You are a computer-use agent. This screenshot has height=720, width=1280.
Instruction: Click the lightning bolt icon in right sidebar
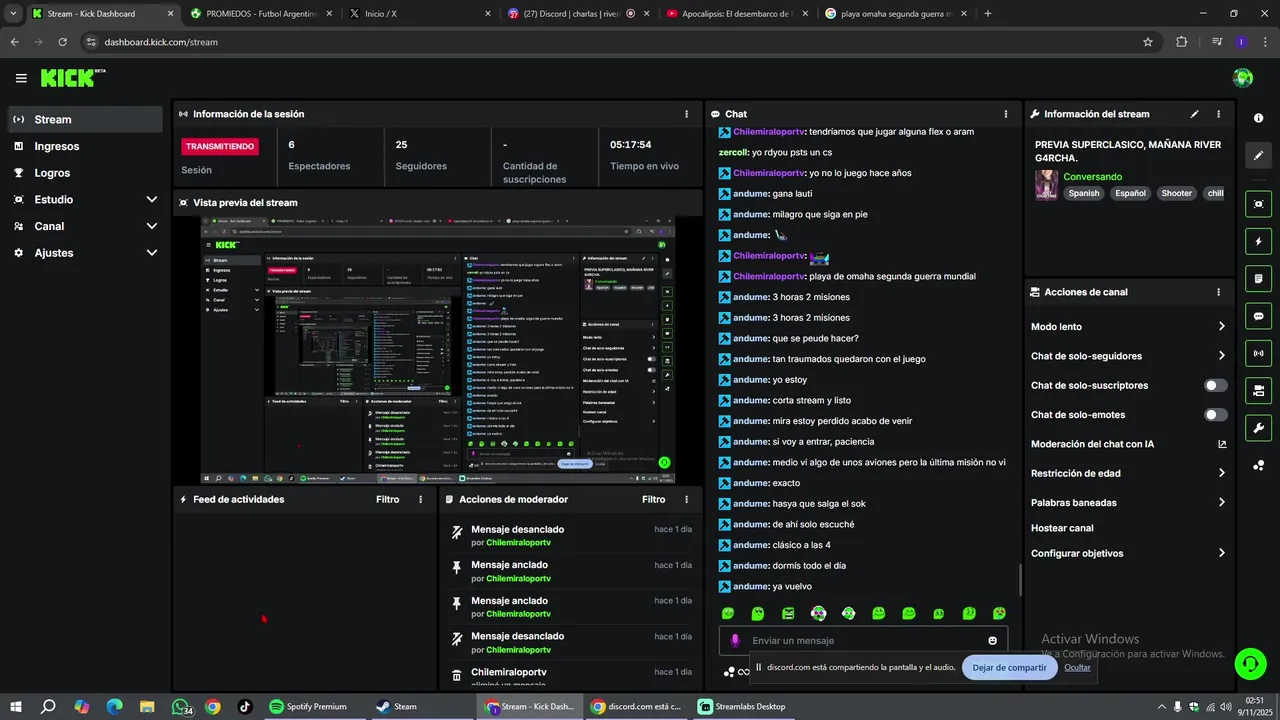[x=1258, y=241]
